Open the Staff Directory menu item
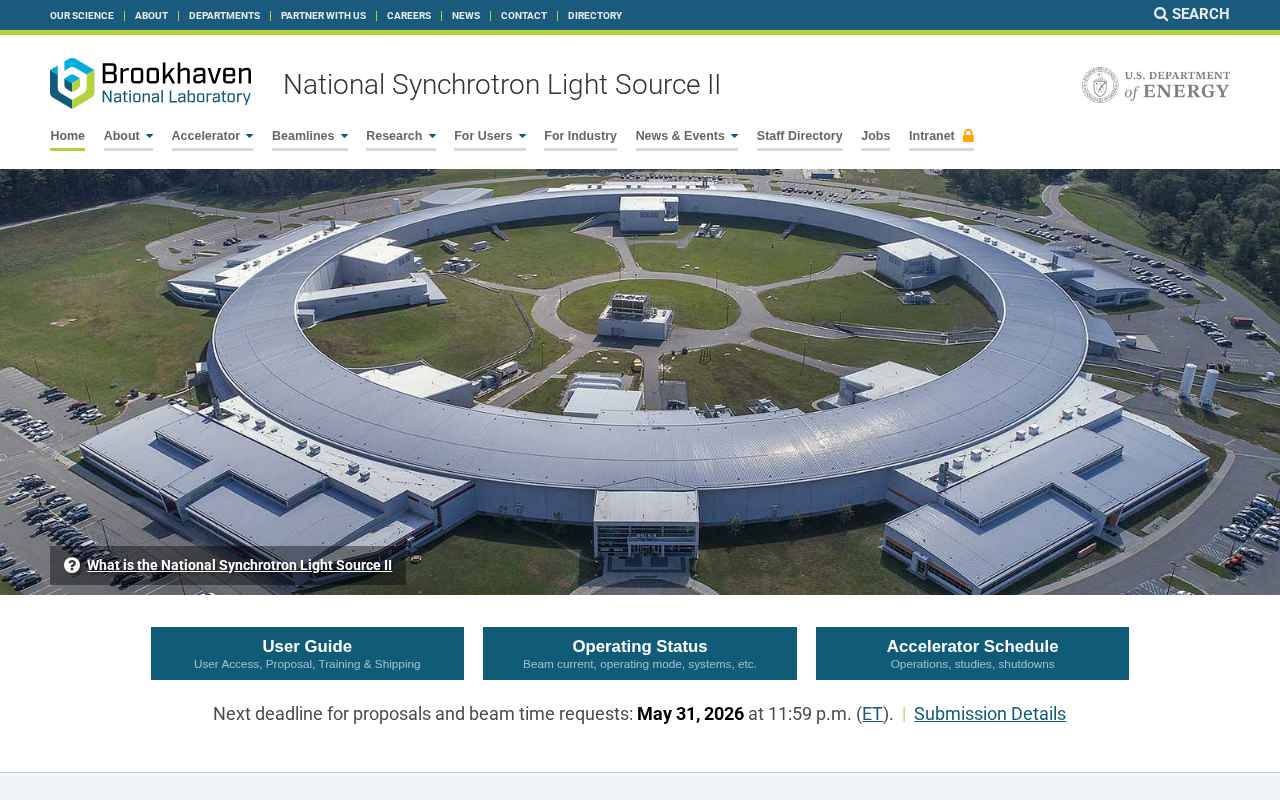This screenshot has width=1280, height=800. (x=800, y=136)
